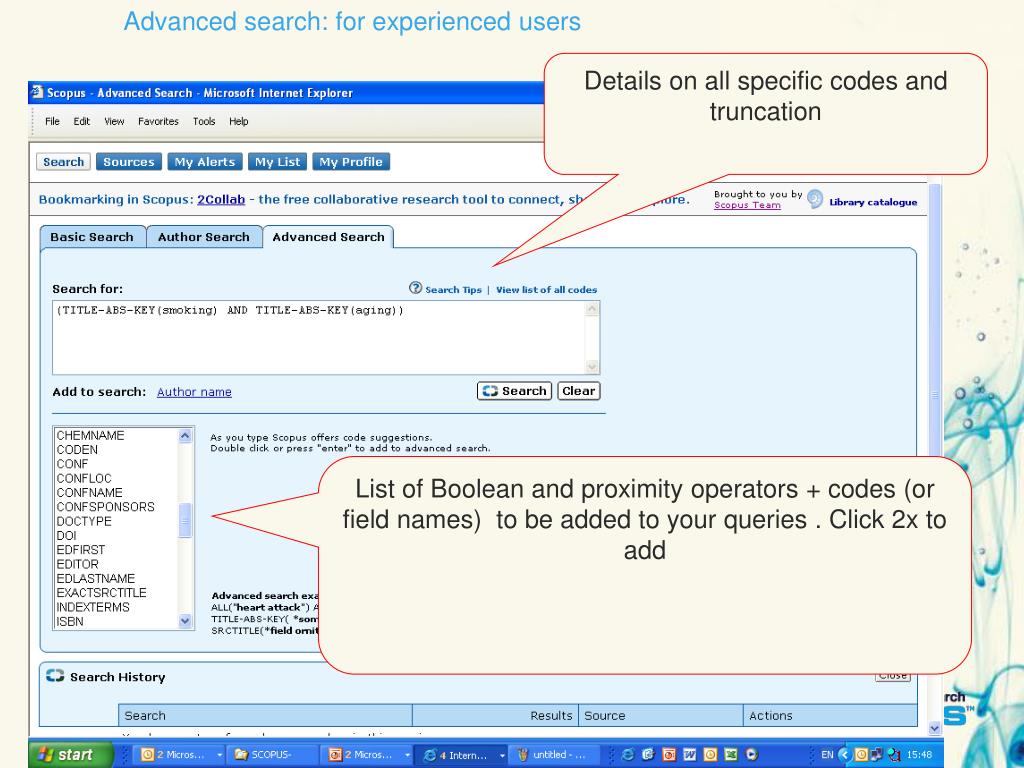Click the Clear button

pos(579,391)
